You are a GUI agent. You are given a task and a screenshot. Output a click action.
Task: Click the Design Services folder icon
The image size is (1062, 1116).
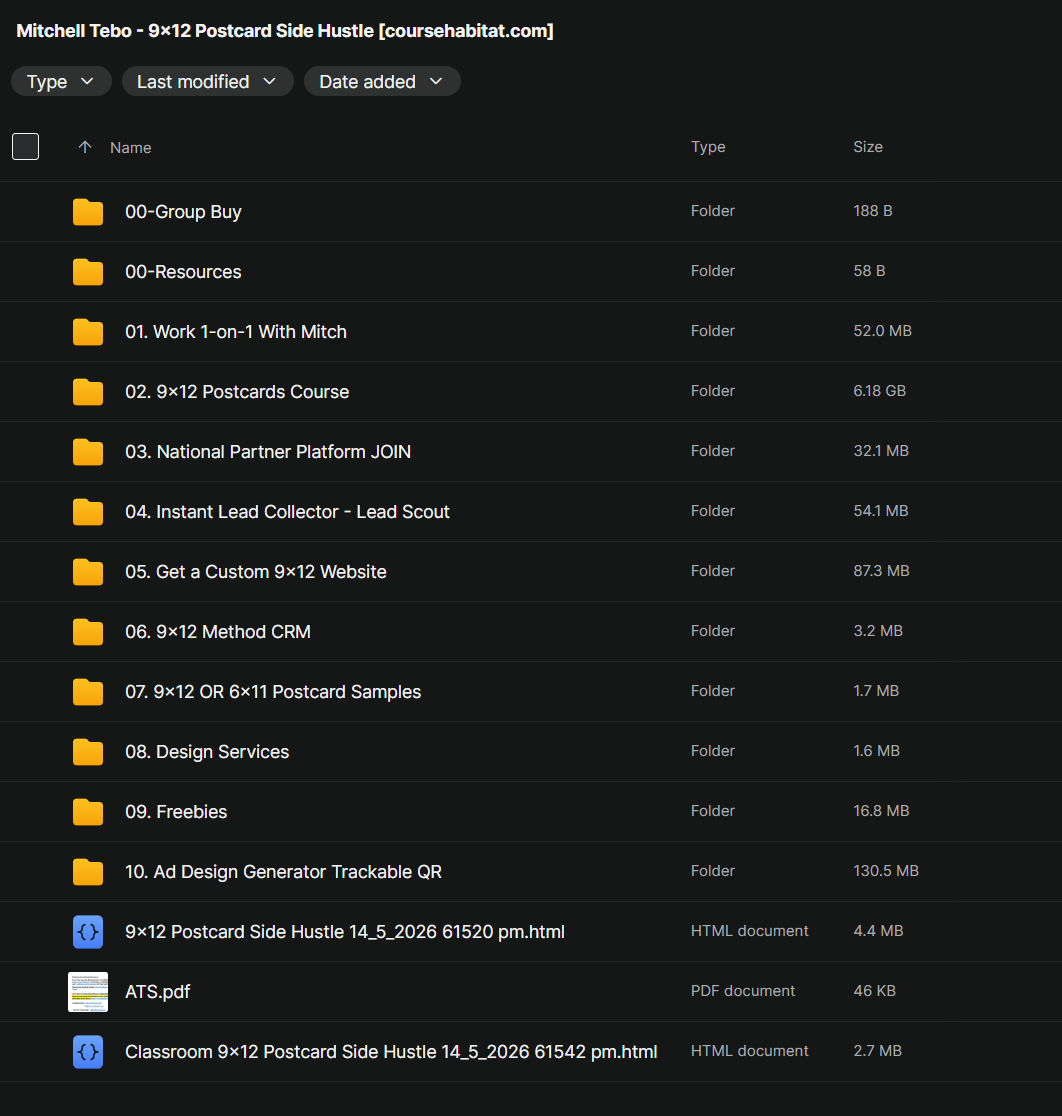tap(88, 752)
